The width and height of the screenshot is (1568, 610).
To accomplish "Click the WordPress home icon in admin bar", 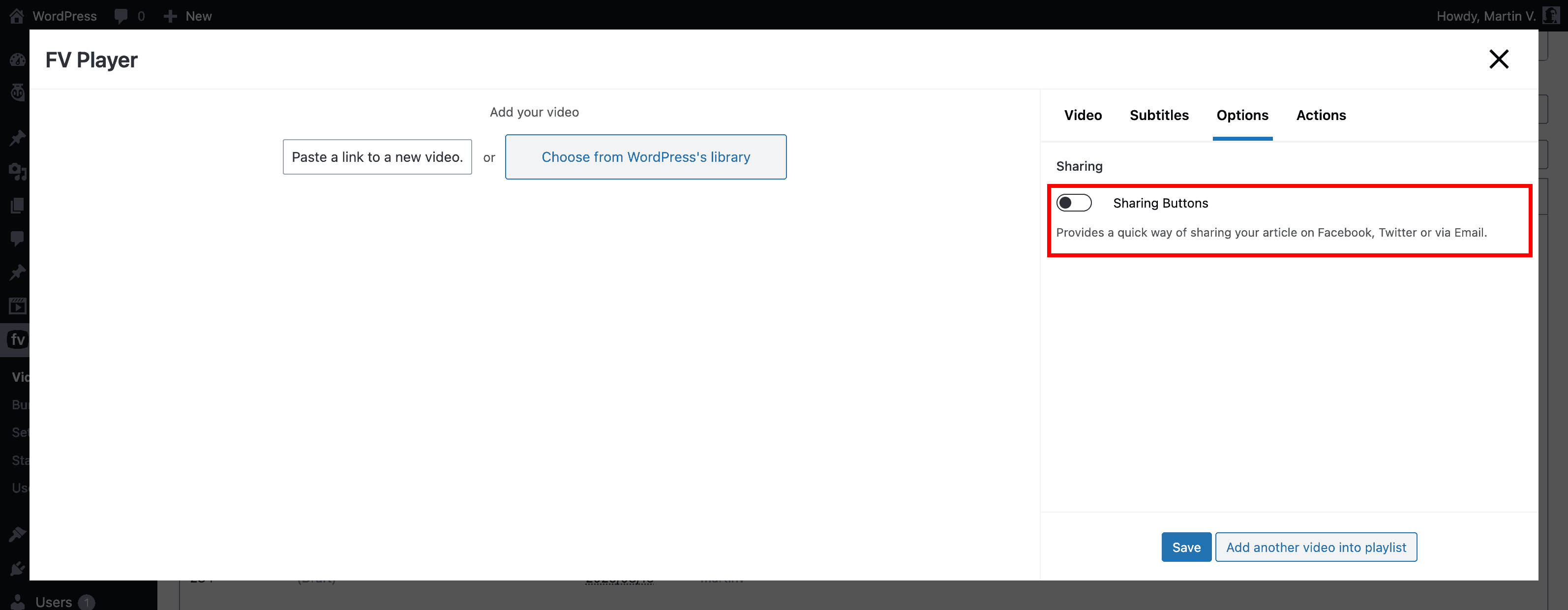I will (x=16, y=16).
